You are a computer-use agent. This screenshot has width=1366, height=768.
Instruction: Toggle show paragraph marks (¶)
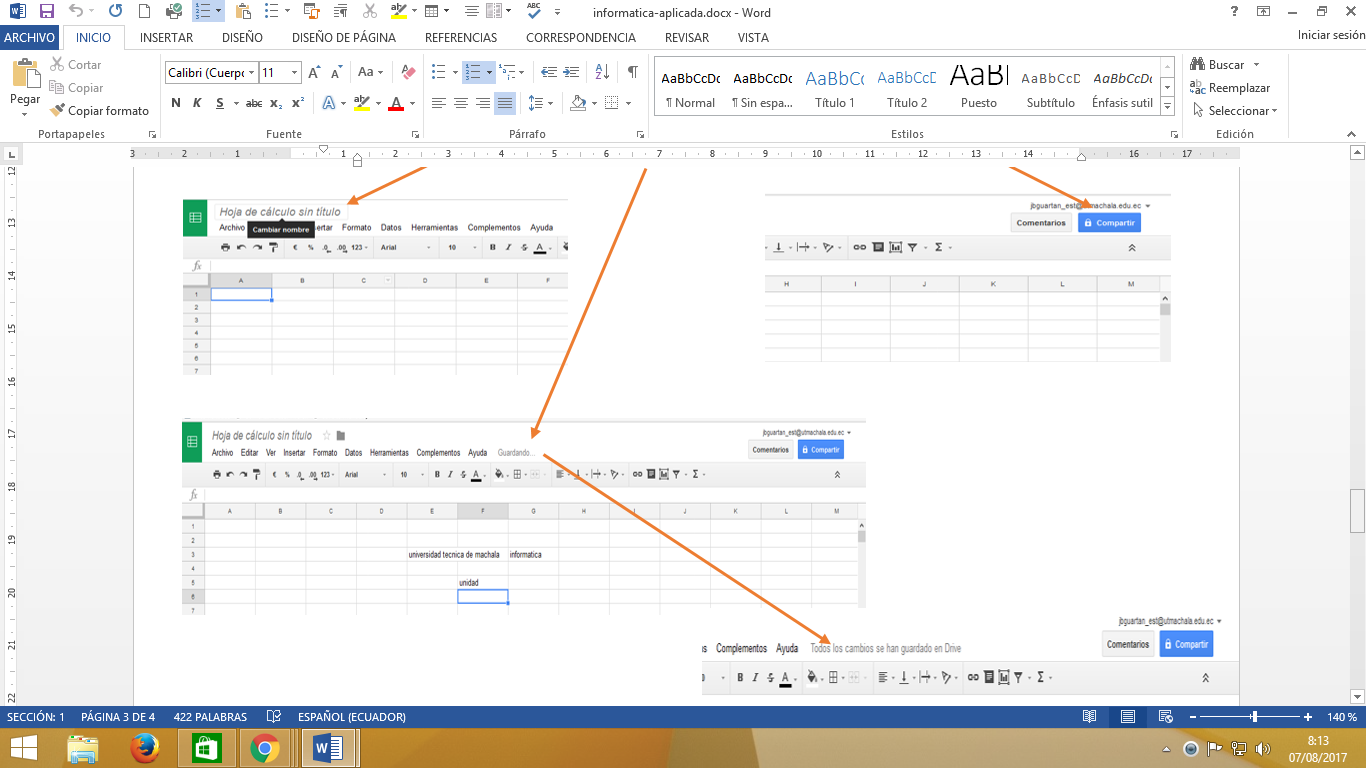[632, 72]
